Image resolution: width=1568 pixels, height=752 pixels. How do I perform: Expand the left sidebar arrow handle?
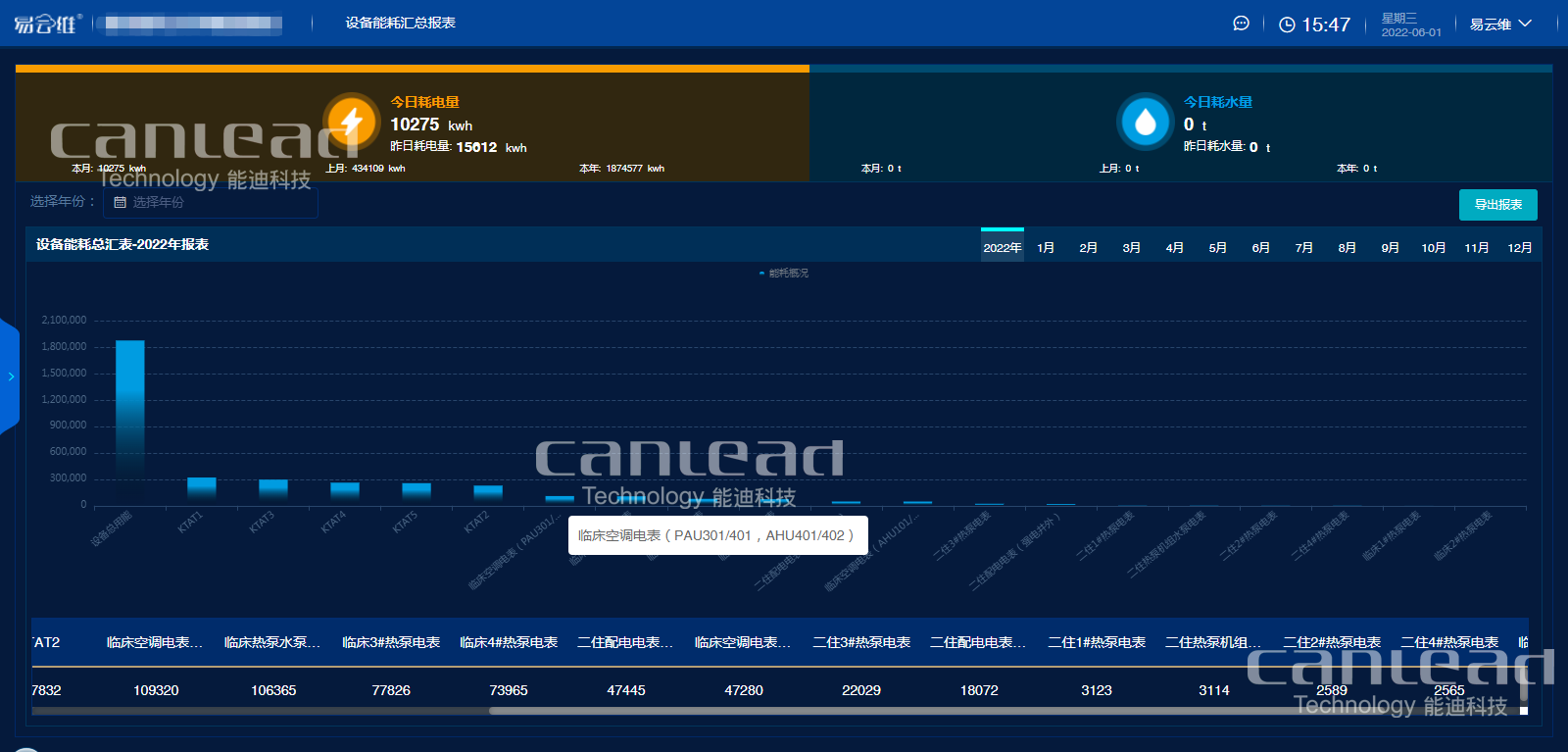point(10,376)
